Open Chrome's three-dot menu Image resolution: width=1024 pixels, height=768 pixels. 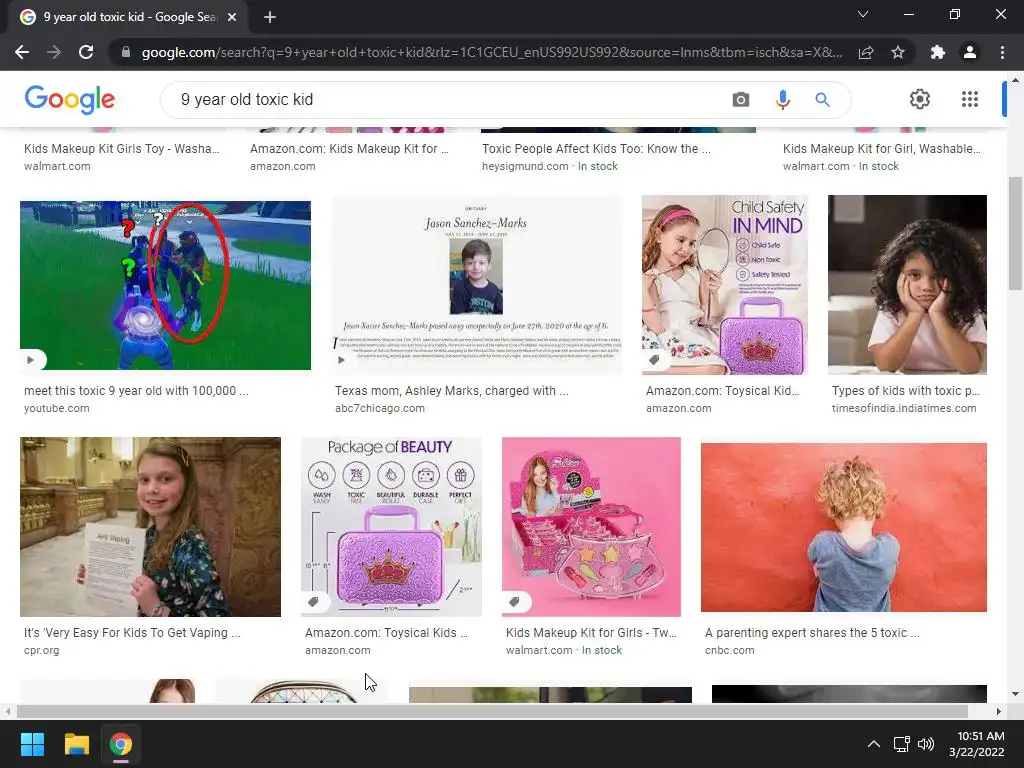point(1002,52)
